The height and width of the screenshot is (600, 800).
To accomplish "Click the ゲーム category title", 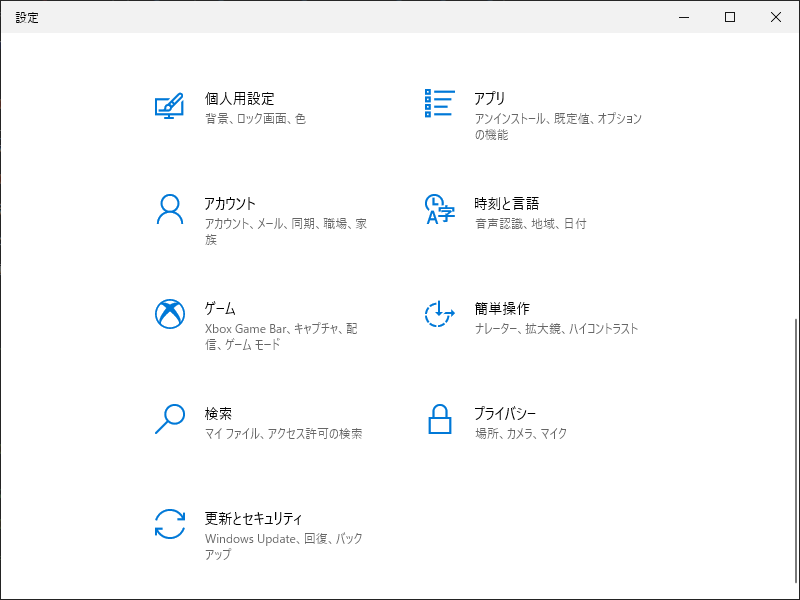I will coord(220,309).
